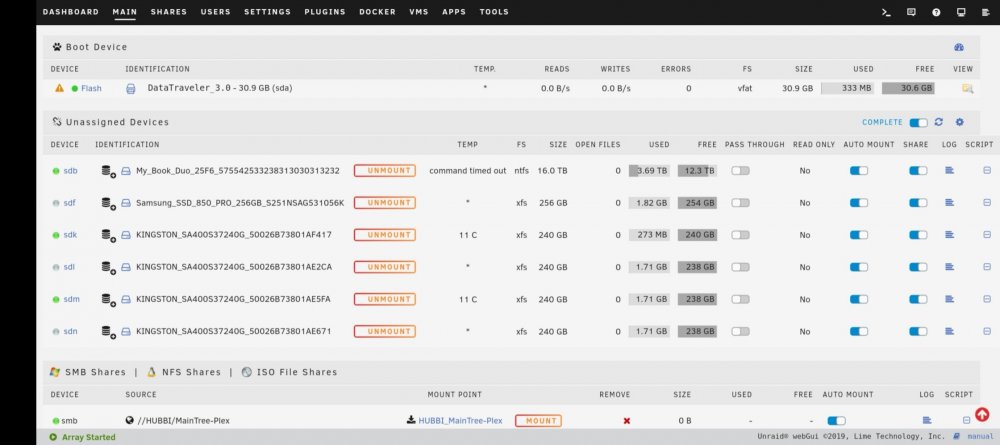The image size is (1000, 445).
Task: Click the info monitor icon in top bar
Action: [961, 12]
